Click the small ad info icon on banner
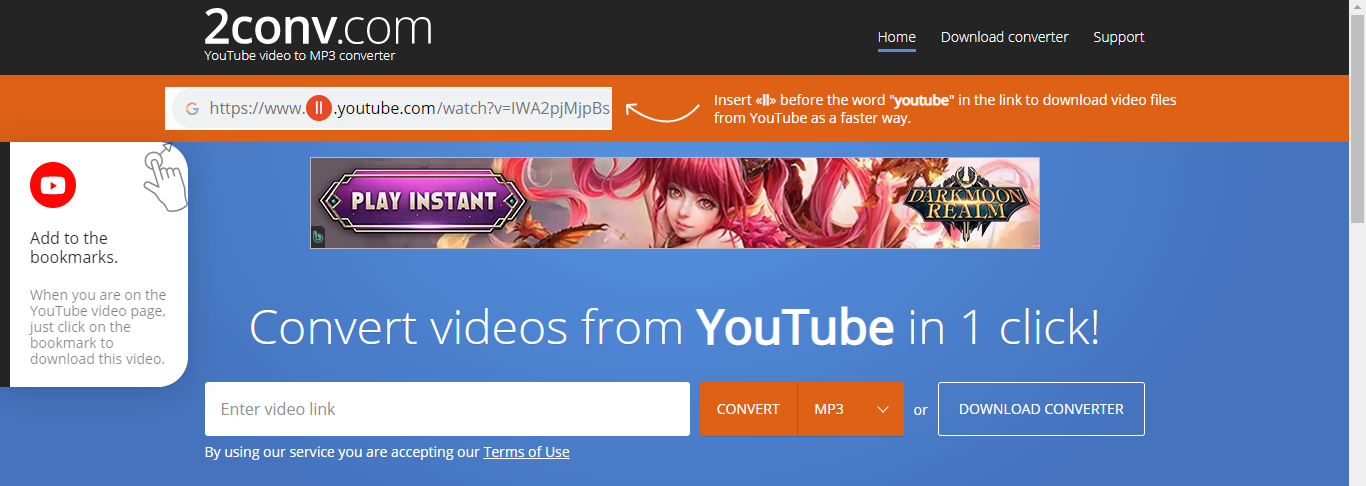1366x486 pixels. coord(318,237)
